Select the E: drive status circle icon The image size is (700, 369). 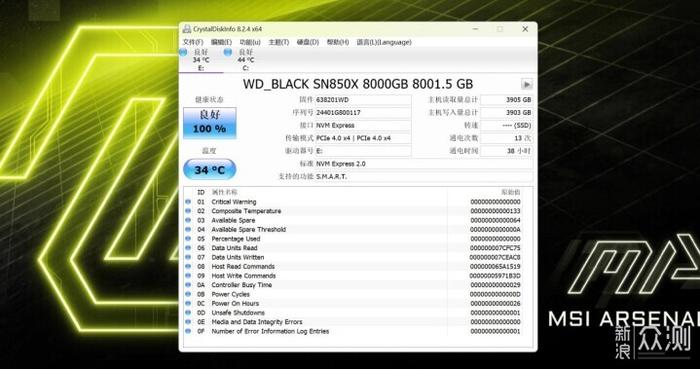[x=183, y=53]
